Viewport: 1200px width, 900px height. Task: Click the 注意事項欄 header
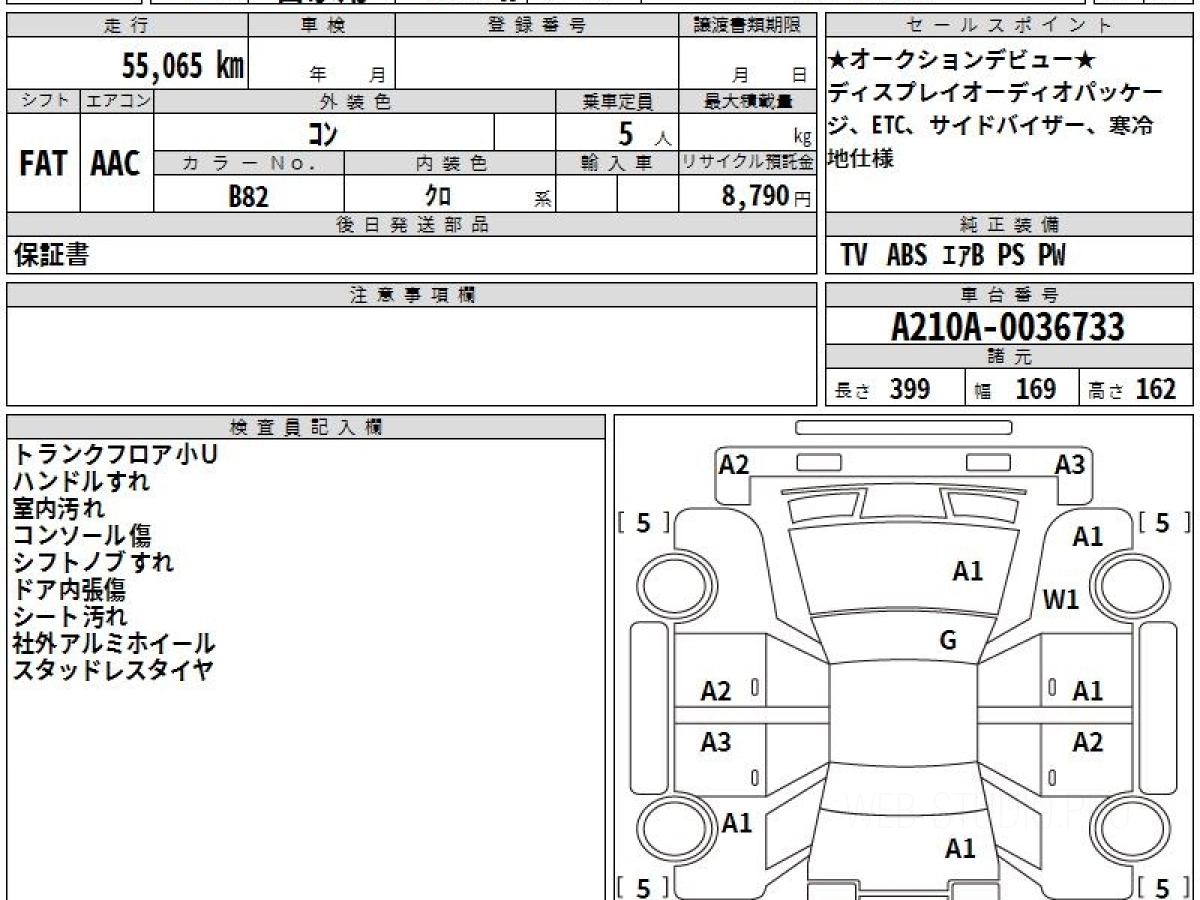click(411, 295)
